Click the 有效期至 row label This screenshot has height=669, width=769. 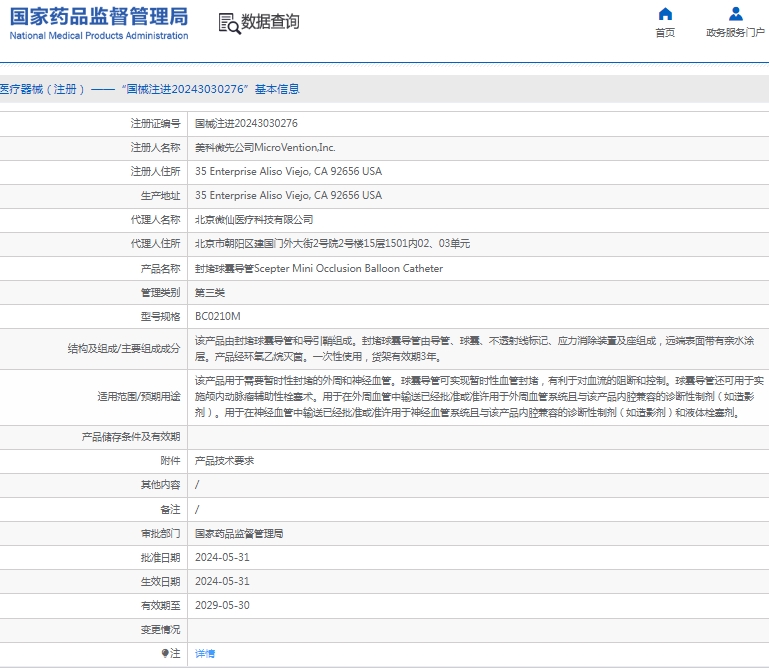[x=160, y=606]
